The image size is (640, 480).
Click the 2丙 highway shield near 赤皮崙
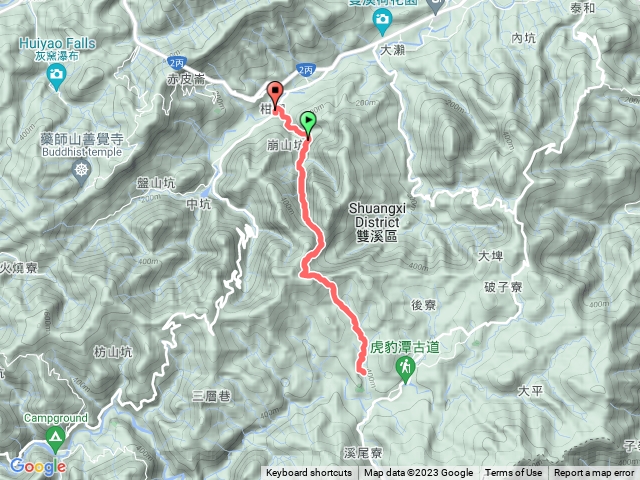(x=176, y=63)
